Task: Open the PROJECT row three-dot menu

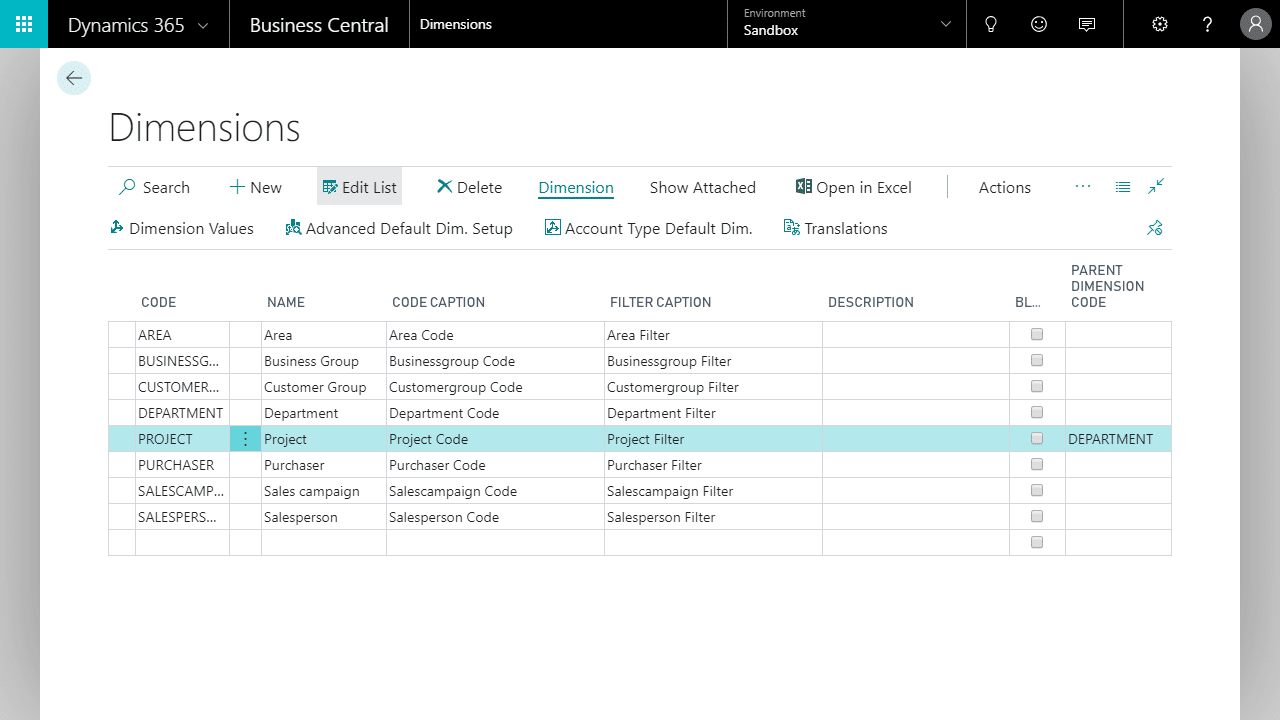Action: pyautogui.click(x=246, y=439)
